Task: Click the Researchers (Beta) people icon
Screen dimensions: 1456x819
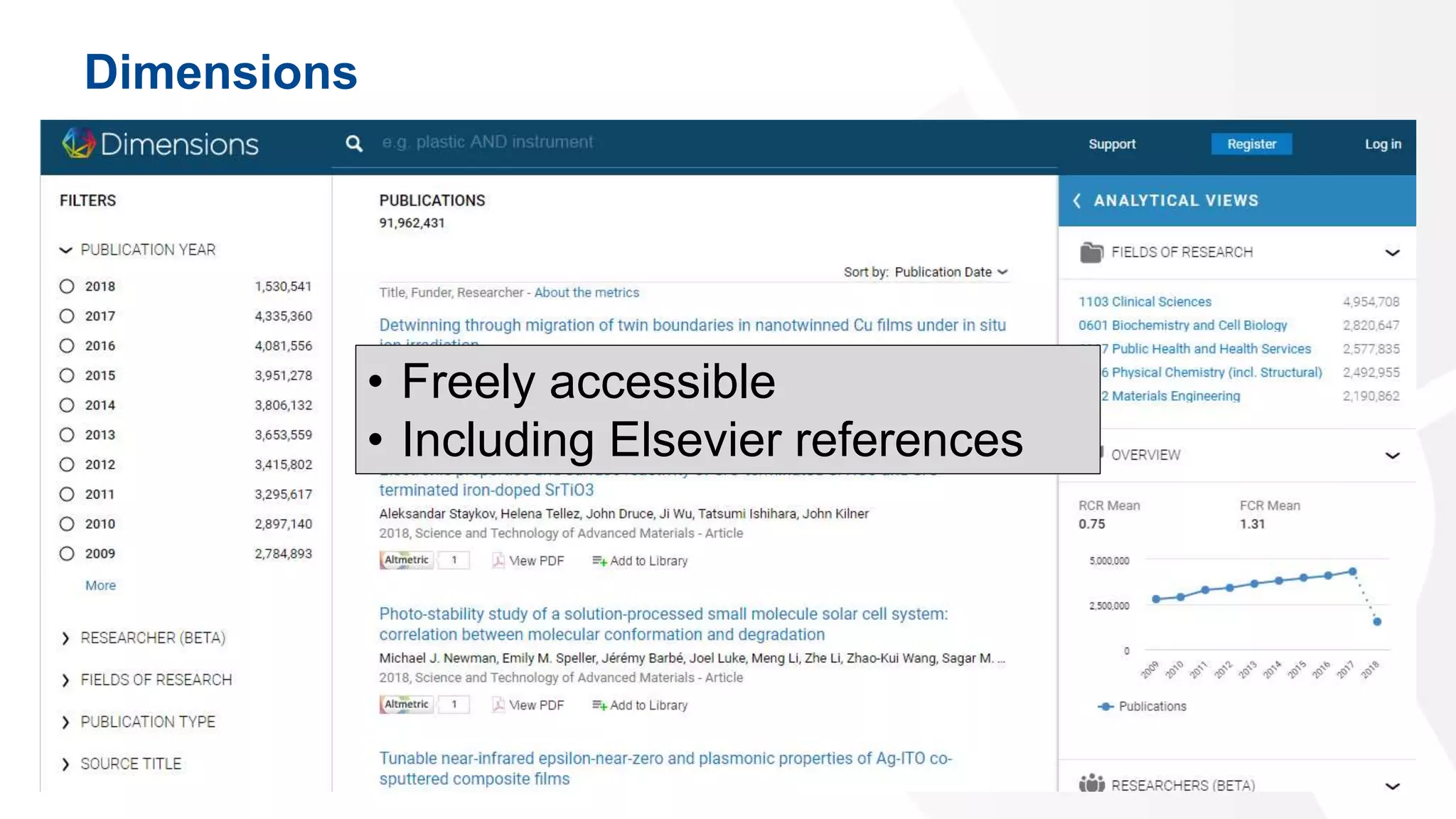Action: coord(1092,783)
